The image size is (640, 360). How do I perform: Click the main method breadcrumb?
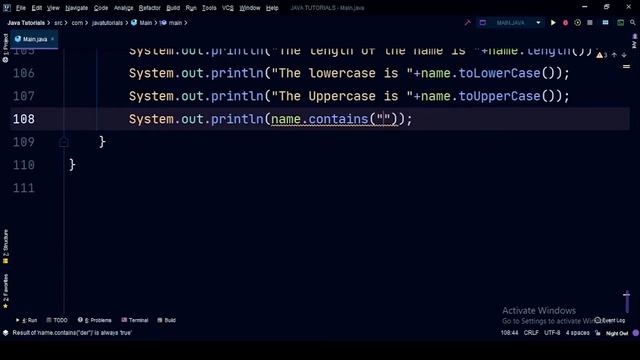[x=171, y=23]
